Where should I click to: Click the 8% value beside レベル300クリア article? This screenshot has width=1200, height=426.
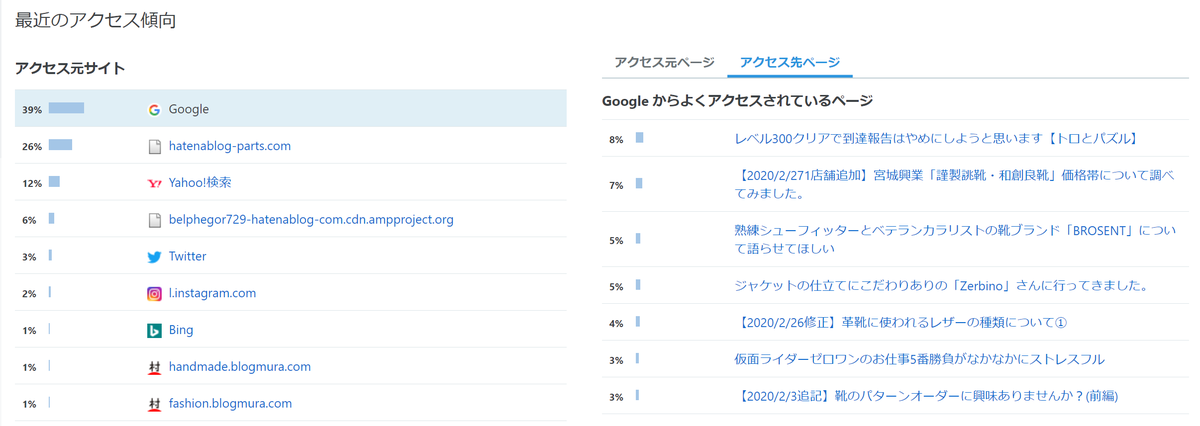pos(616,140)
